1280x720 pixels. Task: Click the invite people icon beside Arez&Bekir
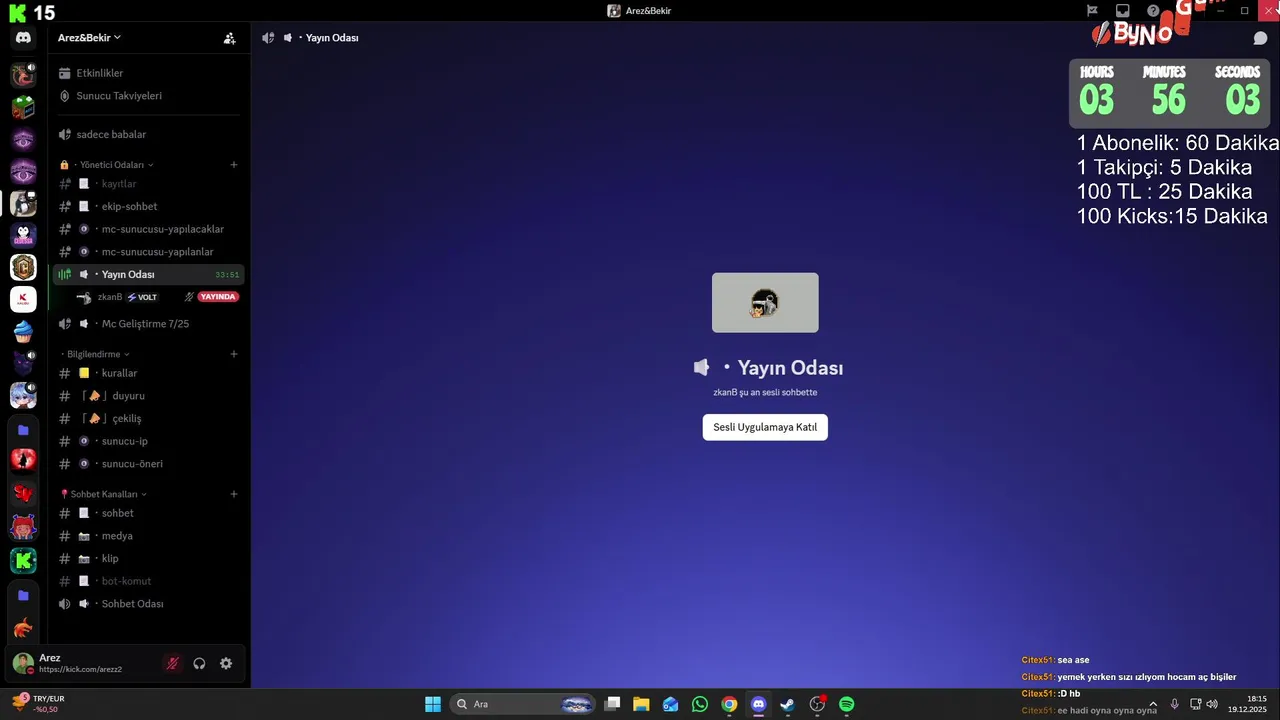click(x=230, y=38)
